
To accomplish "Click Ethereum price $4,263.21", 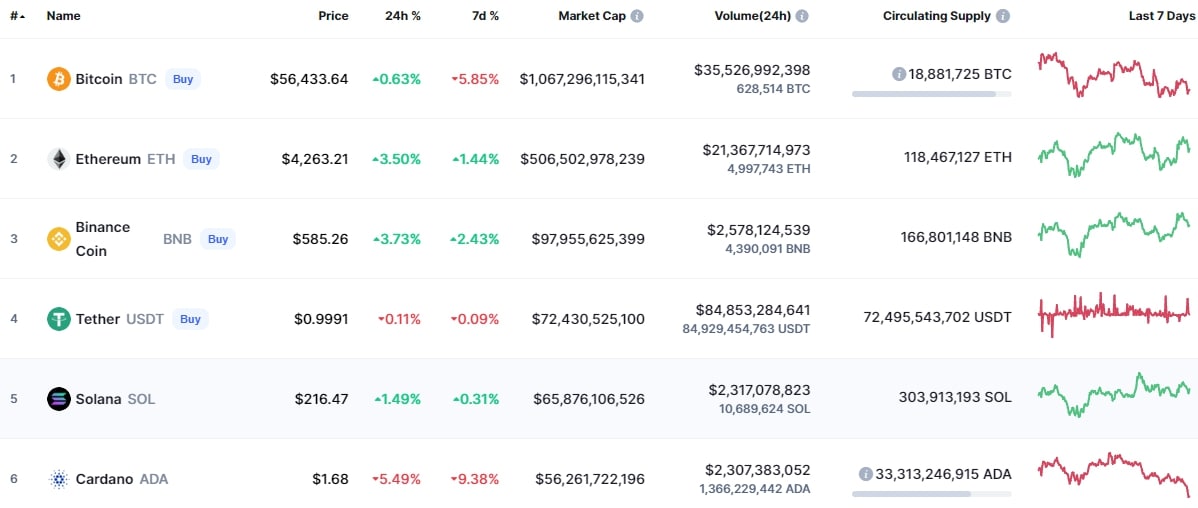I will tap(315, 159).
